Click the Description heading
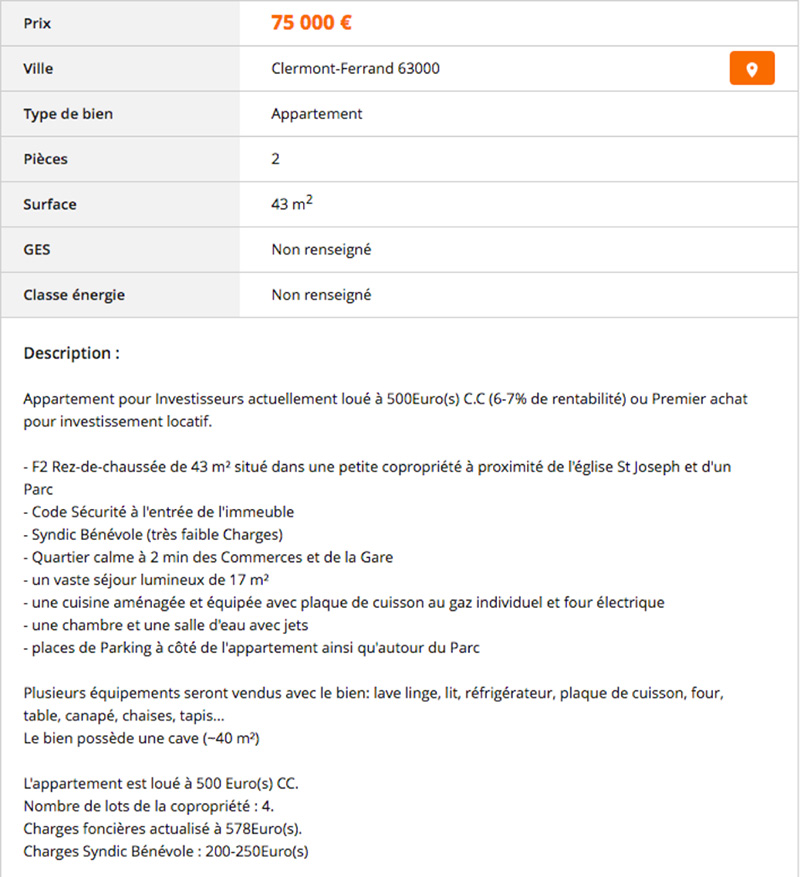The width and height of the screenshot is (800, 877). 72,353
